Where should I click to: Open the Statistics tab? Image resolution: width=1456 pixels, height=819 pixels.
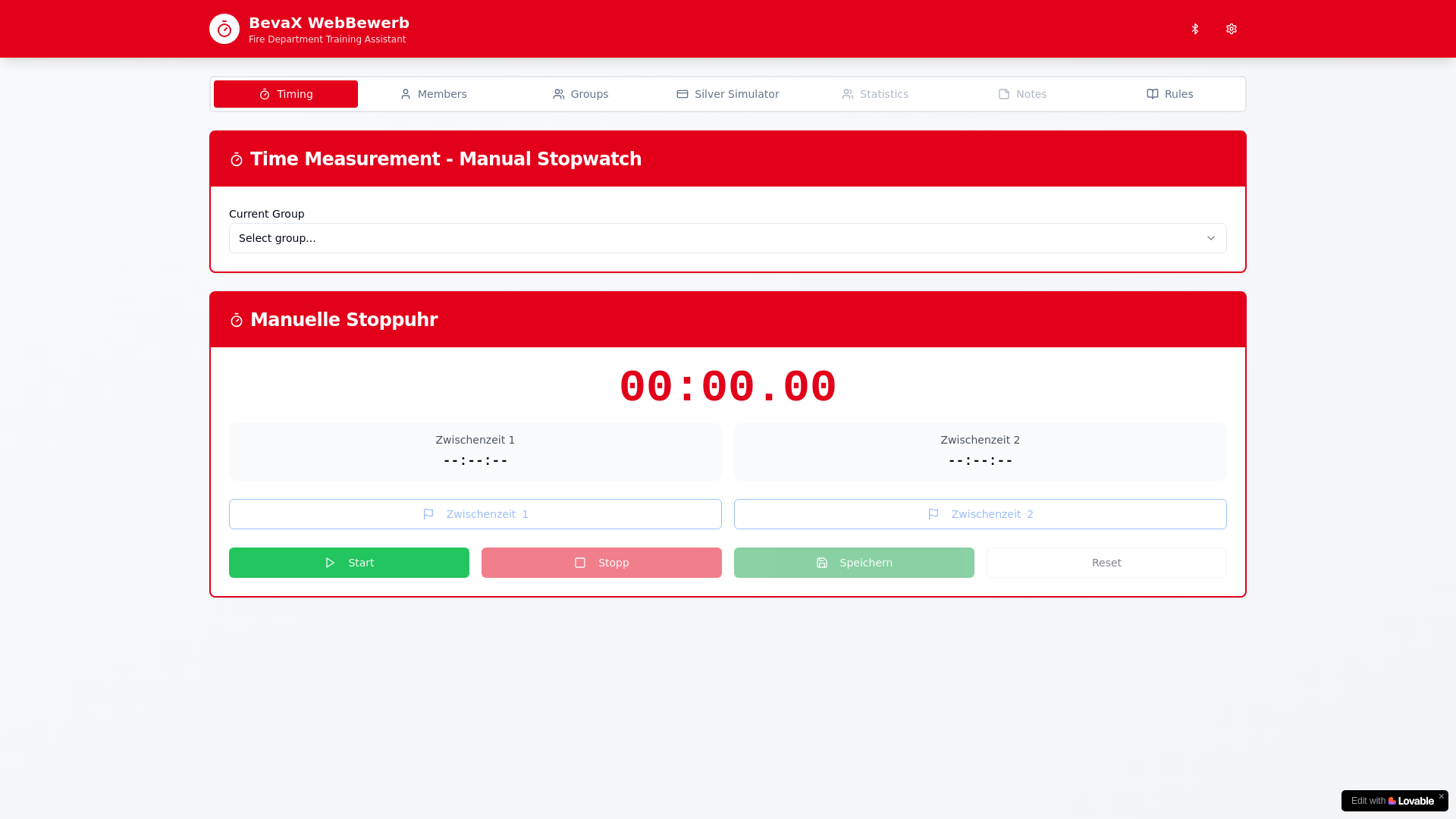[x=875, y=94]
